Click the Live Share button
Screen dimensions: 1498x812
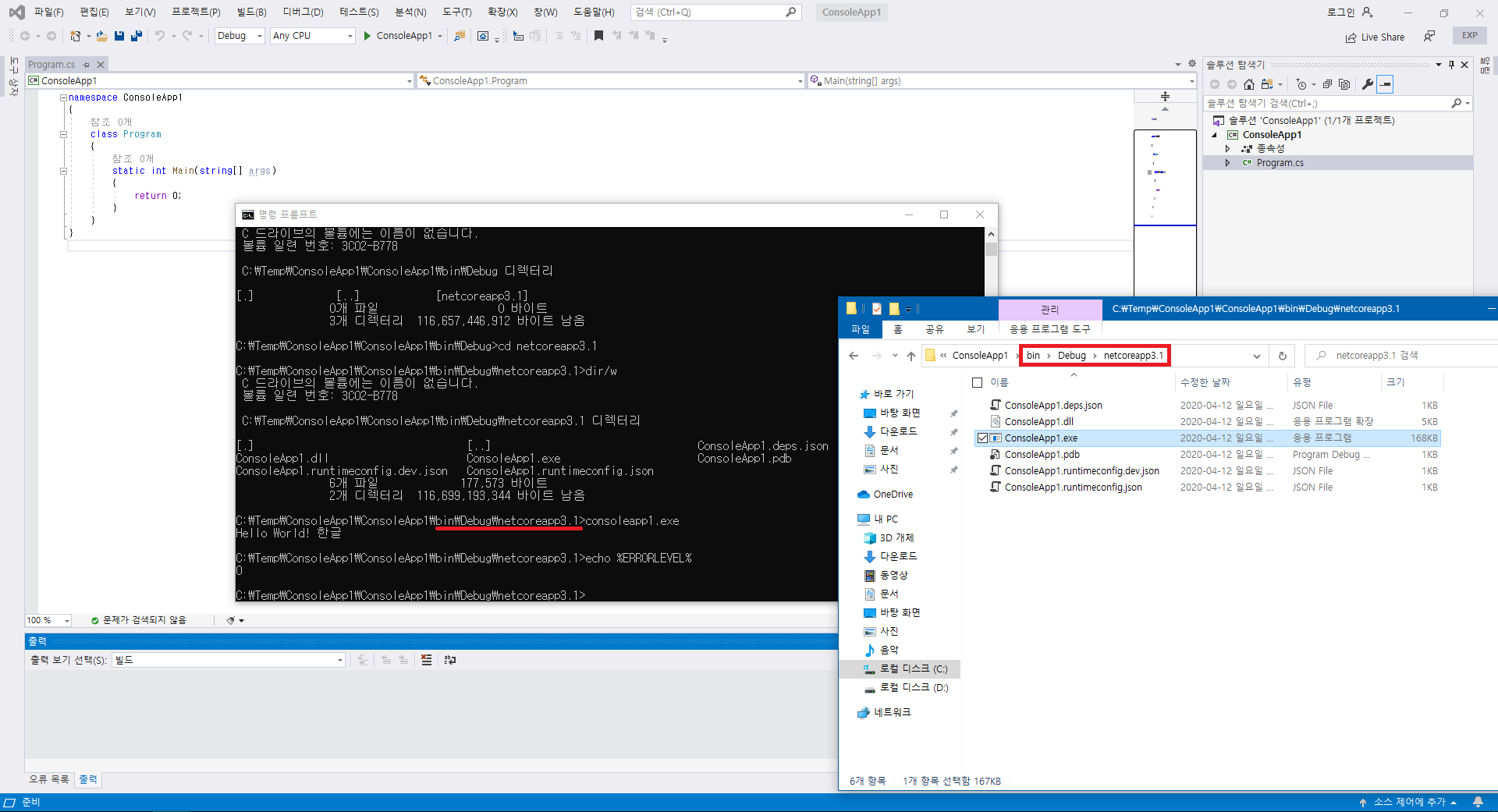(1375, 37)
